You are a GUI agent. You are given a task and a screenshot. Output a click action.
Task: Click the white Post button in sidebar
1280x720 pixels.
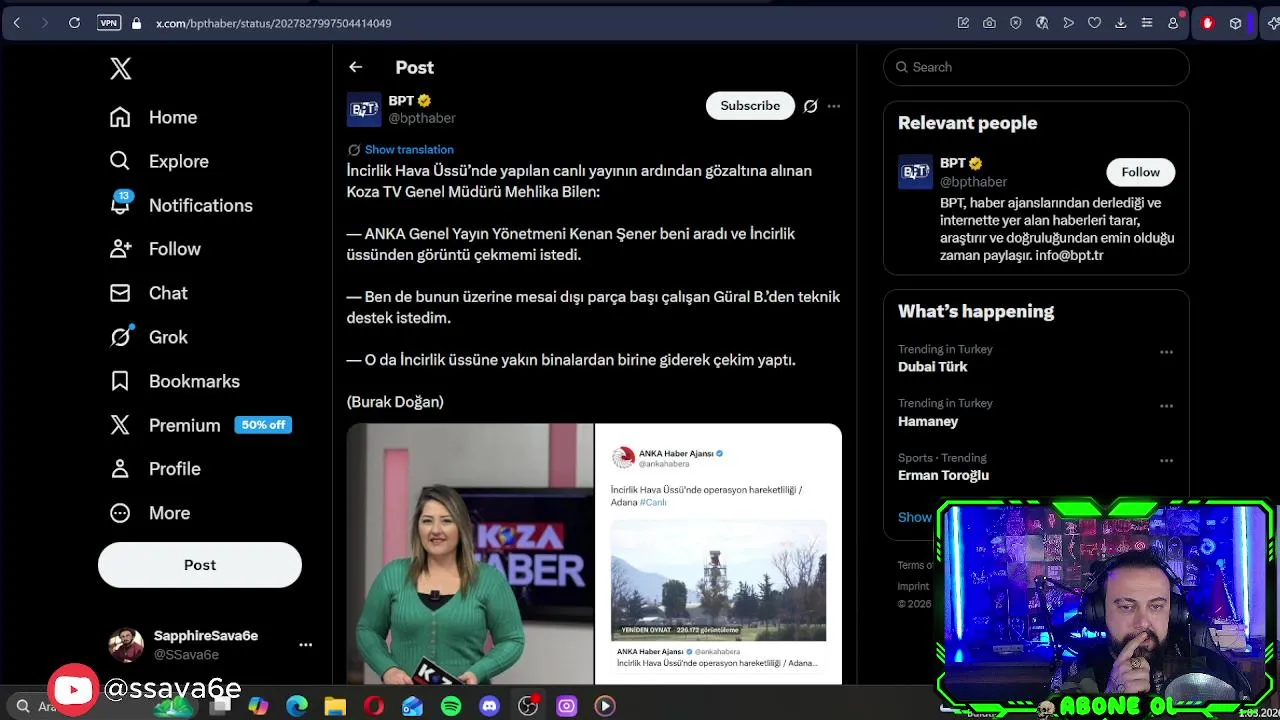point(200,565)
